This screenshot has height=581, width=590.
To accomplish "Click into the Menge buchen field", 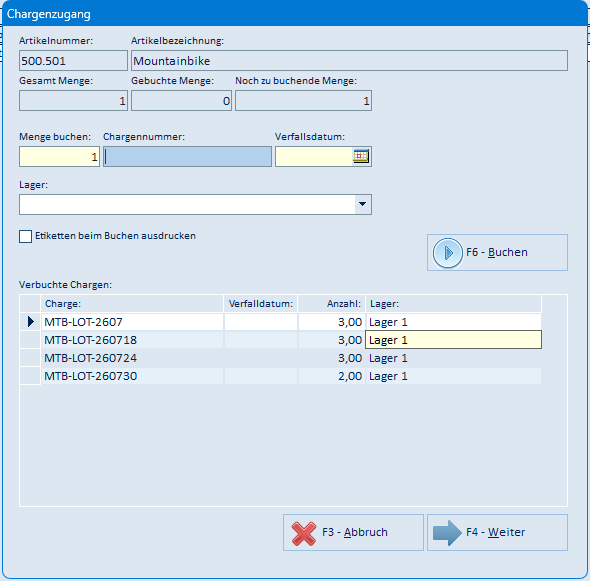I will click(59, 157).
